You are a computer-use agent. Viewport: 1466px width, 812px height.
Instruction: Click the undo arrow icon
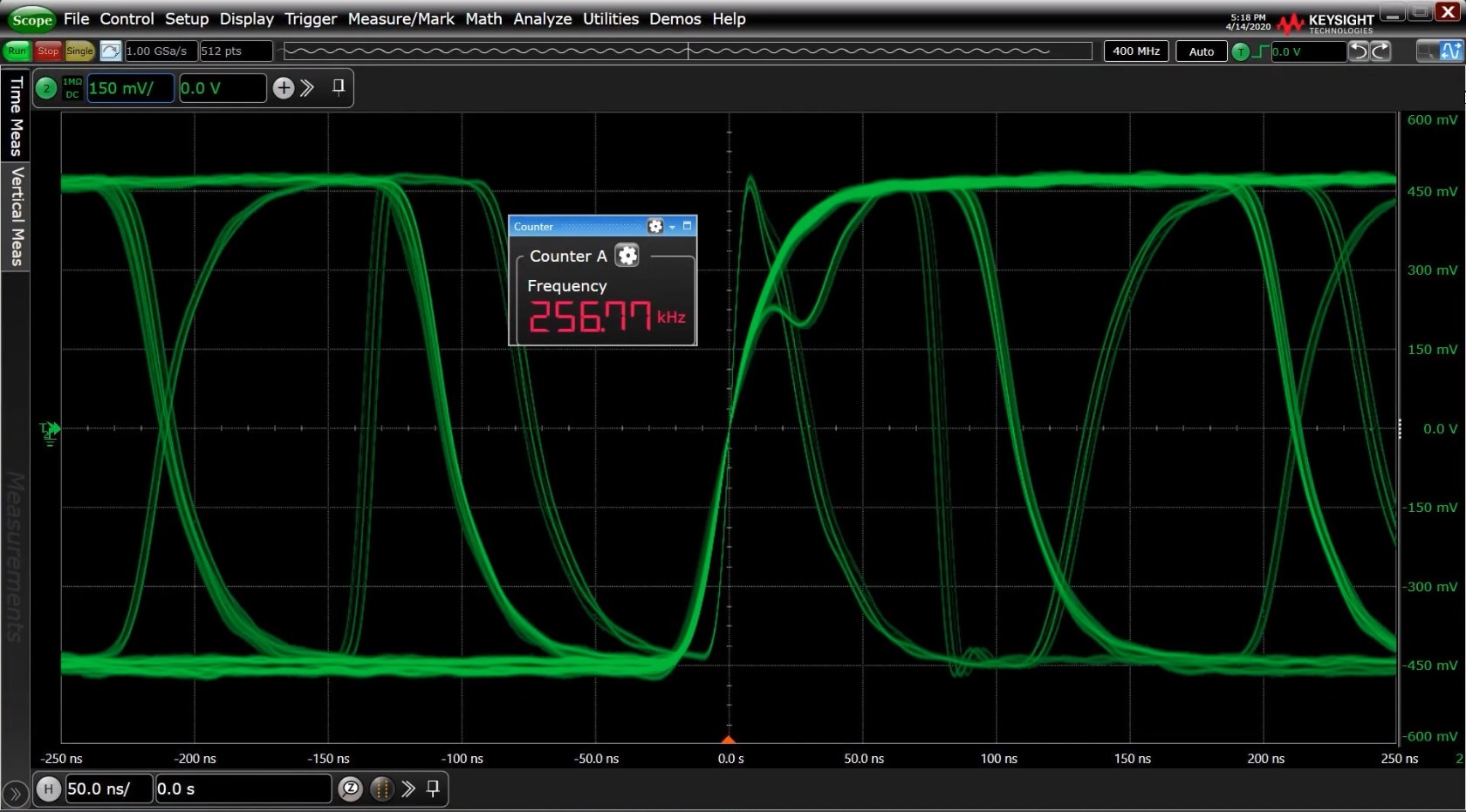pos(1358,51)
